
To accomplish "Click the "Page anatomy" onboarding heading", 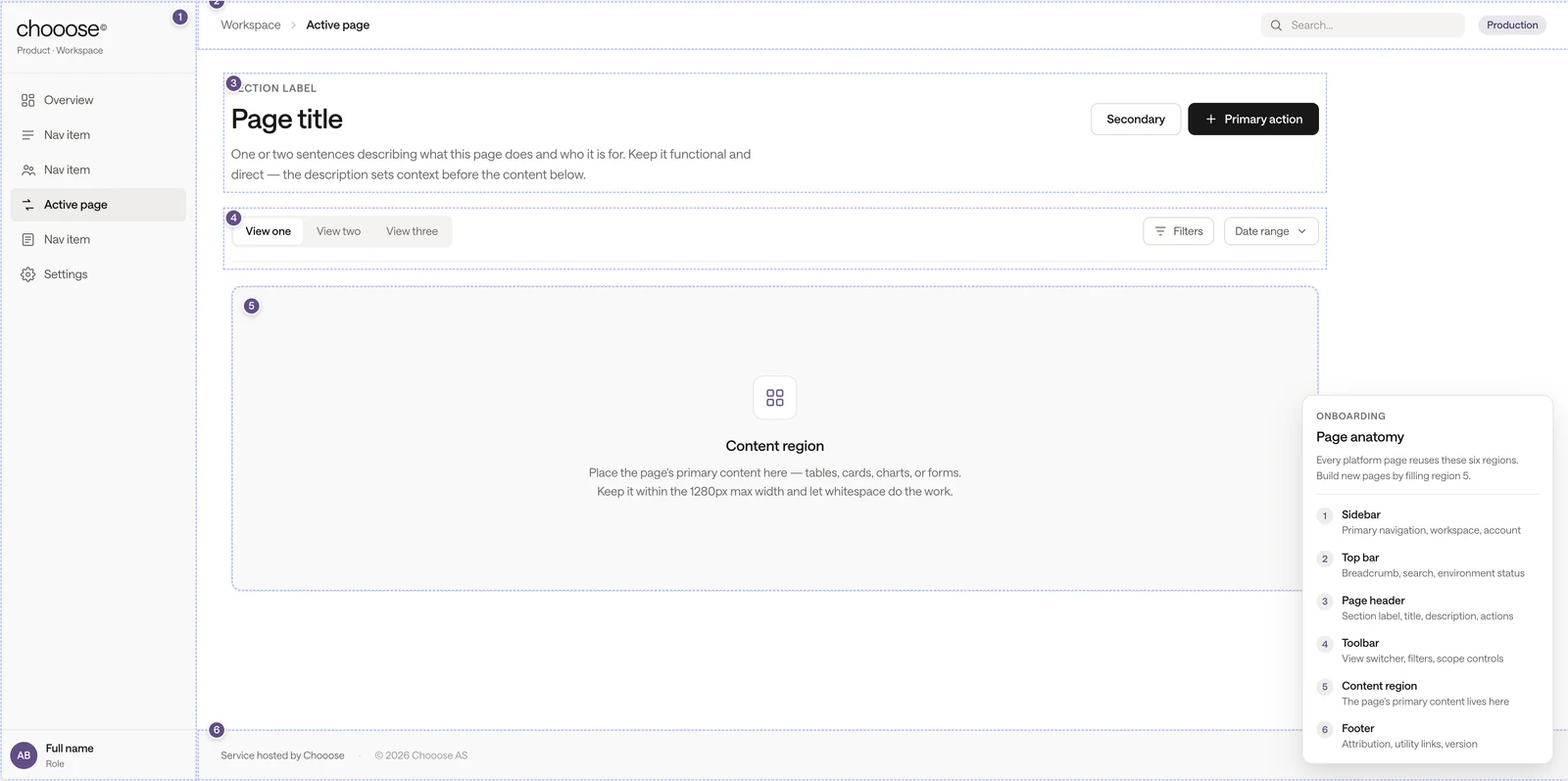I will (1360, 437).
